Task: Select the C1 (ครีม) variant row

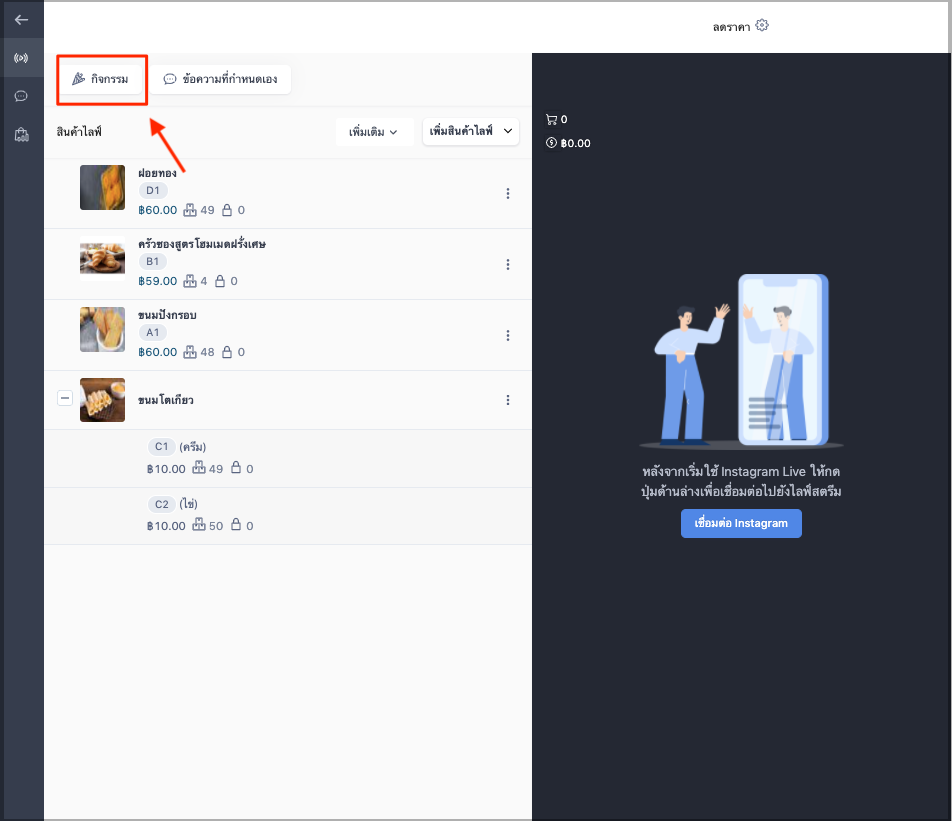Action: point(288,458)
